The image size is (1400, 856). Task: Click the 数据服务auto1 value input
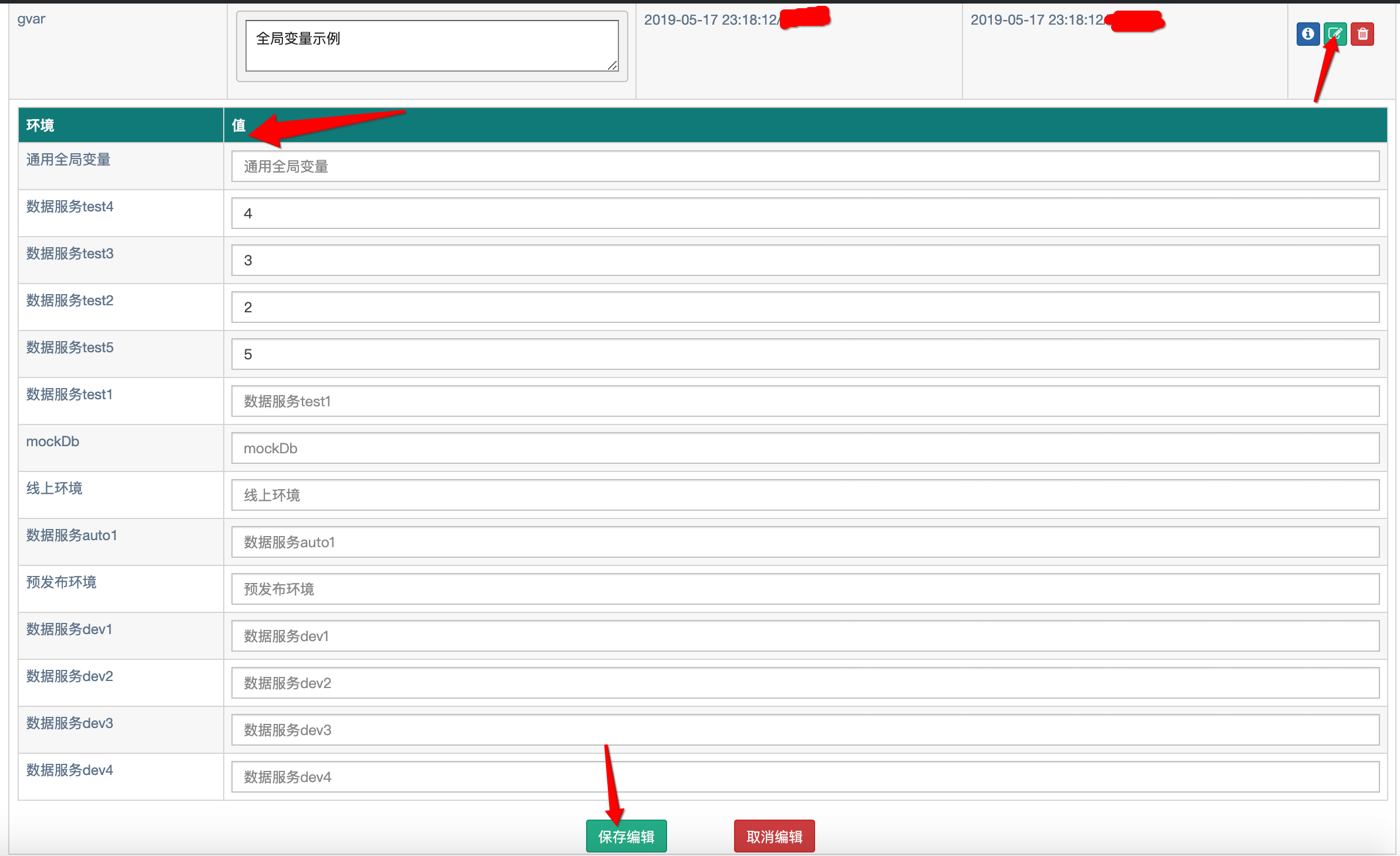(805, 542)
